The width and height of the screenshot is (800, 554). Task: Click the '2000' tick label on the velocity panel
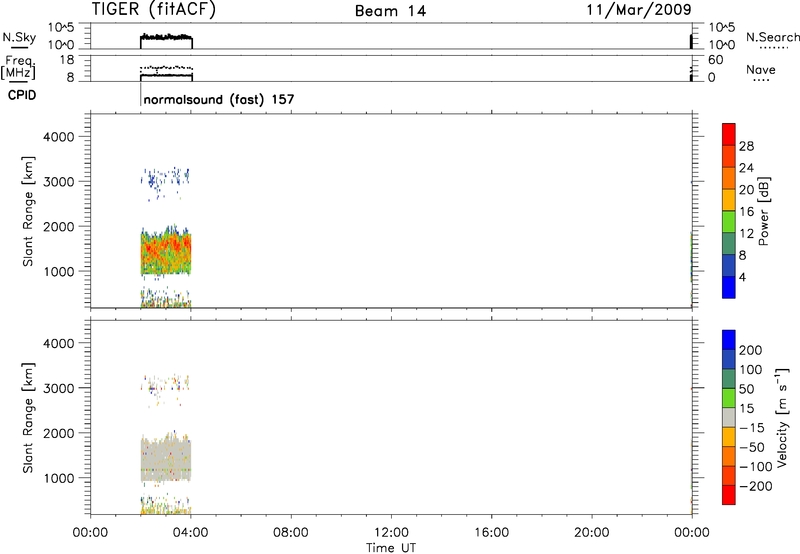pos(59,433)
